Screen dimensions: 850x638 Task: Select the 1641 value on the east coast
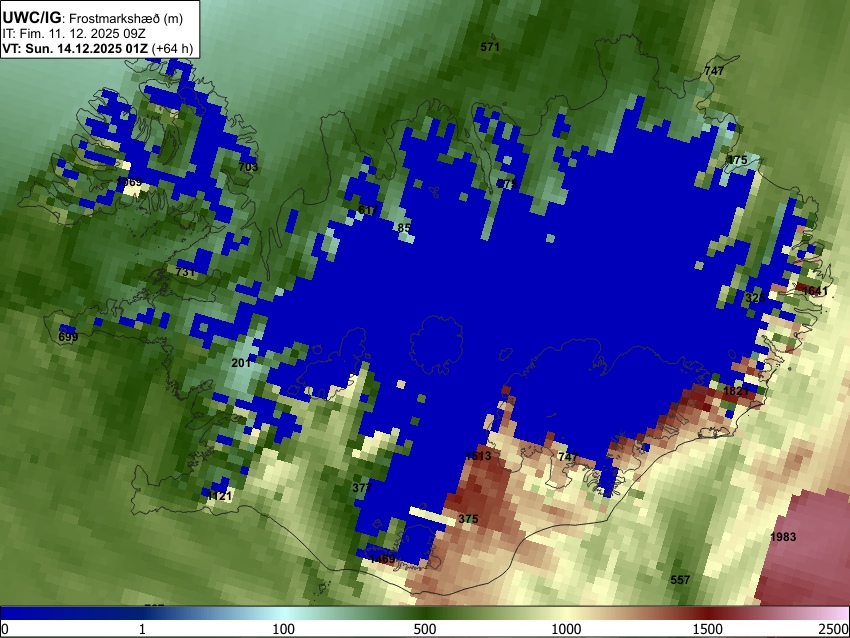click(x=815, y=291)
